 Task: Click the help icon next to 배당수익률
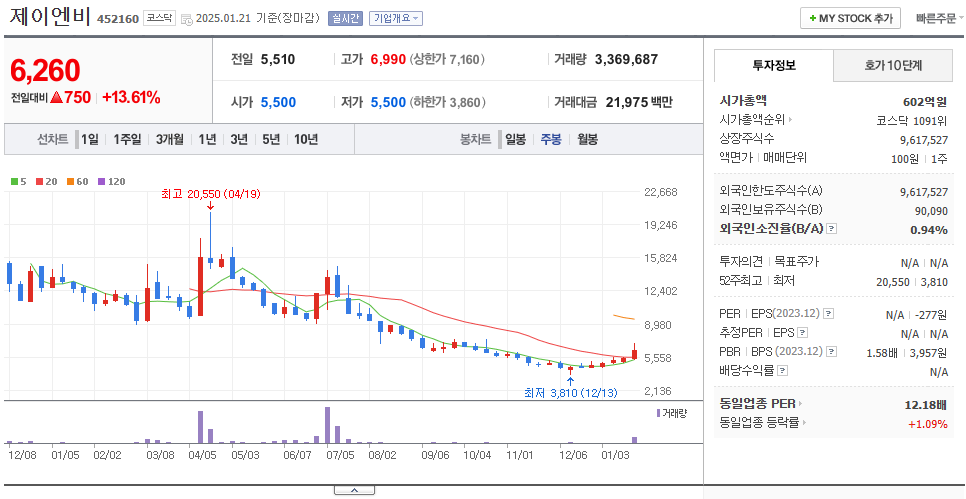(782, 371)
